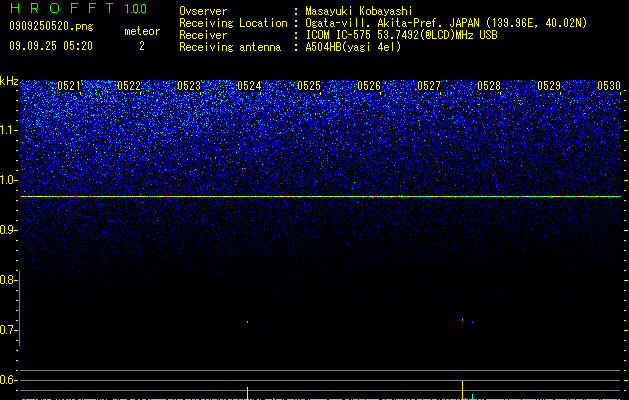Click the 0526 time marker label
The image size is (629, 400).
pos(369,86)
